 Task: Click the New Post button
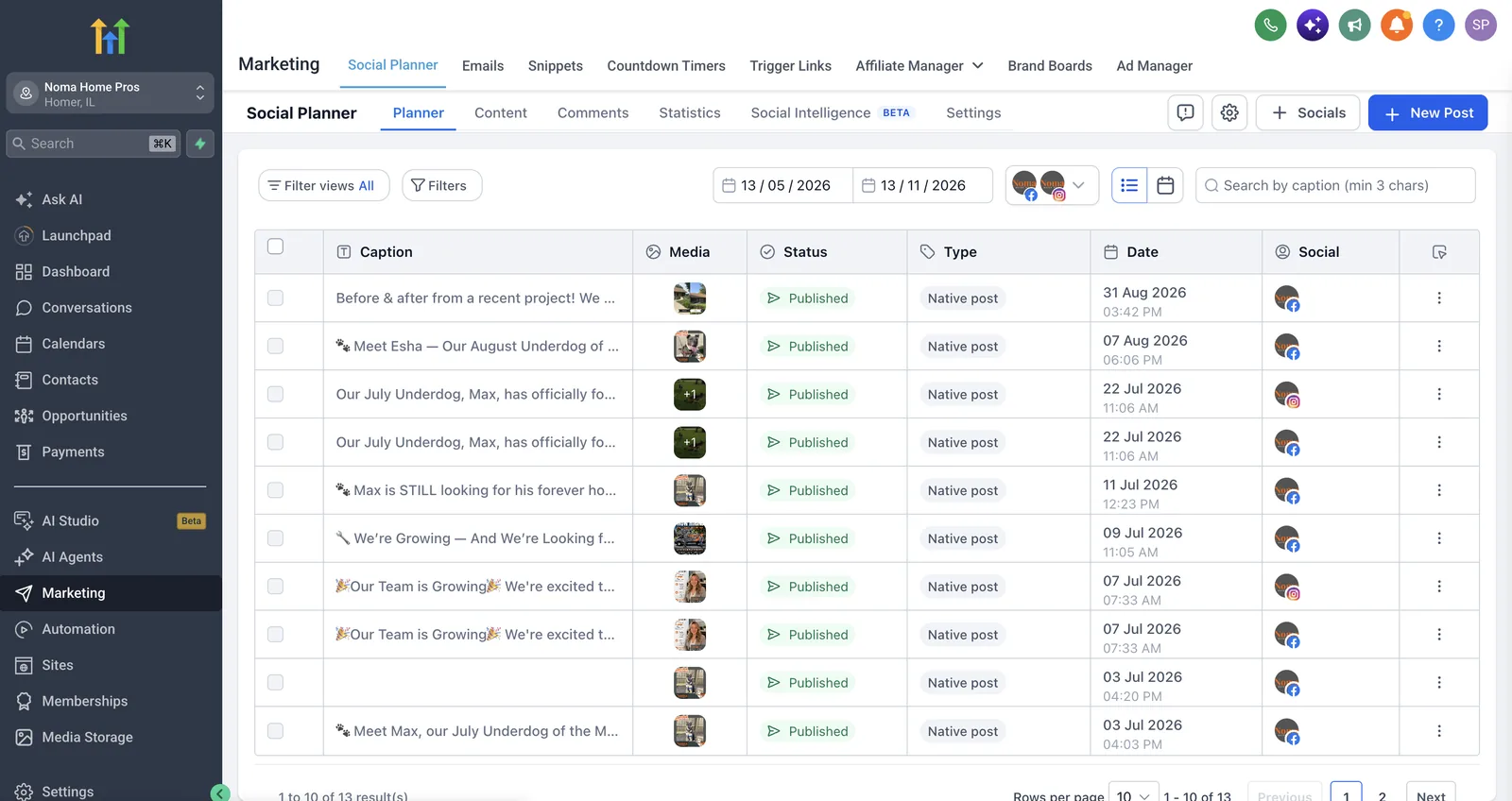[1428, 112]
